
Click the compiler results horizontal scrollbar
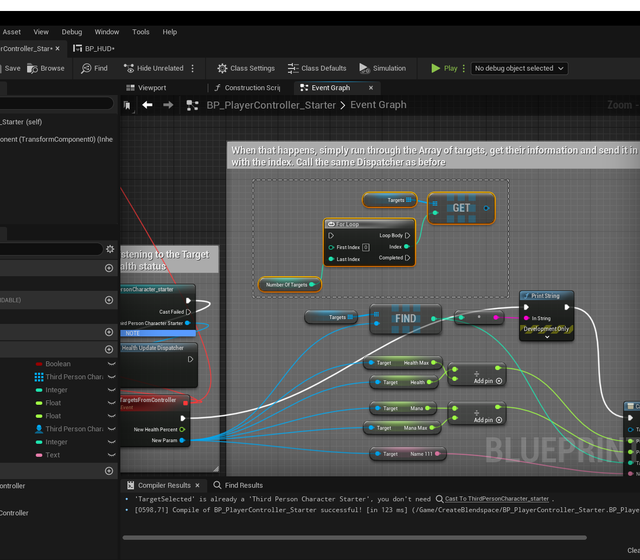point(354,538)
